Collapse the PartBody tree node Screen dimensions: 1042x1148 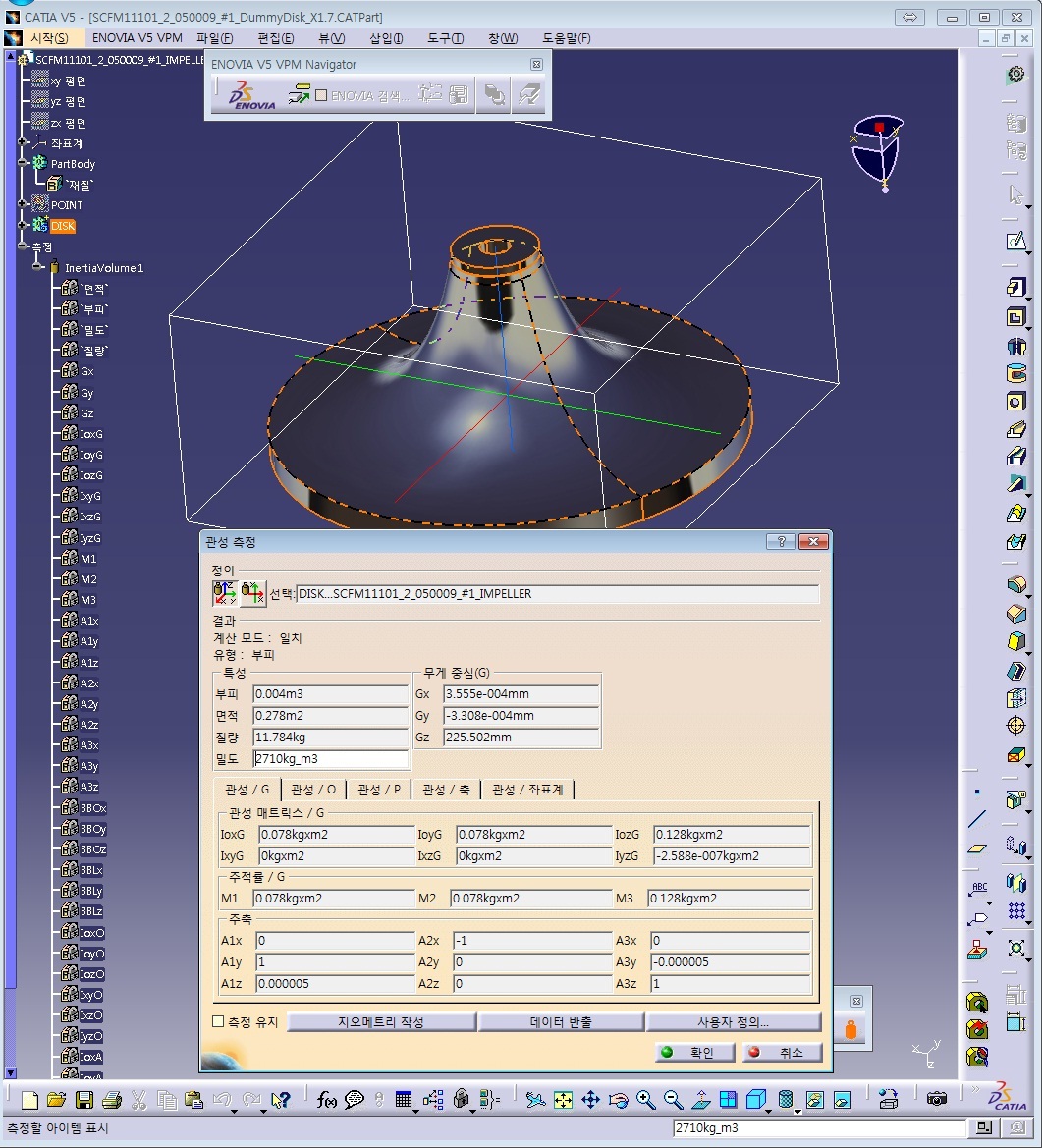[23, 163]
